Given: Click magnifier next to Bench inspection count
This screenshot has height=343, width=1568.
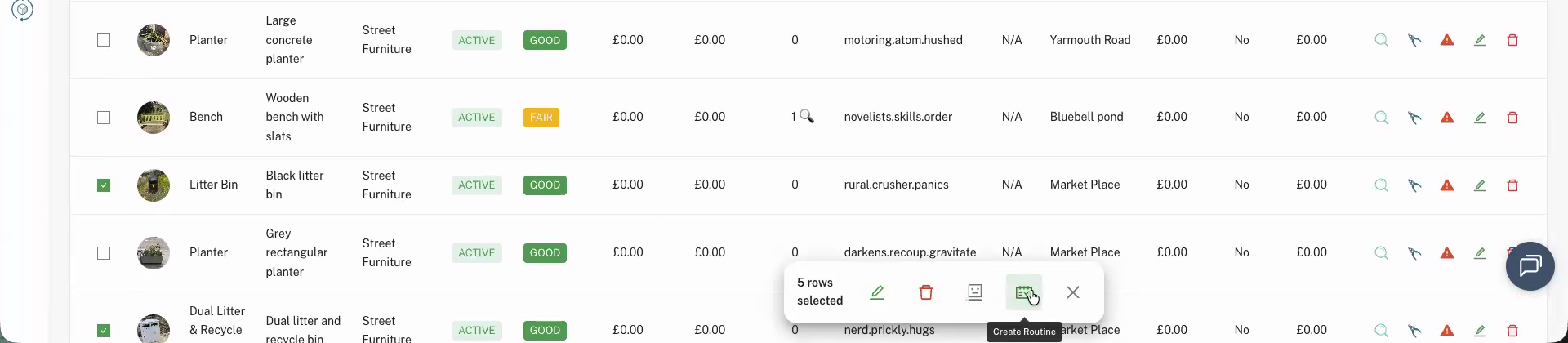Looking at the screenshot, I should [807, 117].
